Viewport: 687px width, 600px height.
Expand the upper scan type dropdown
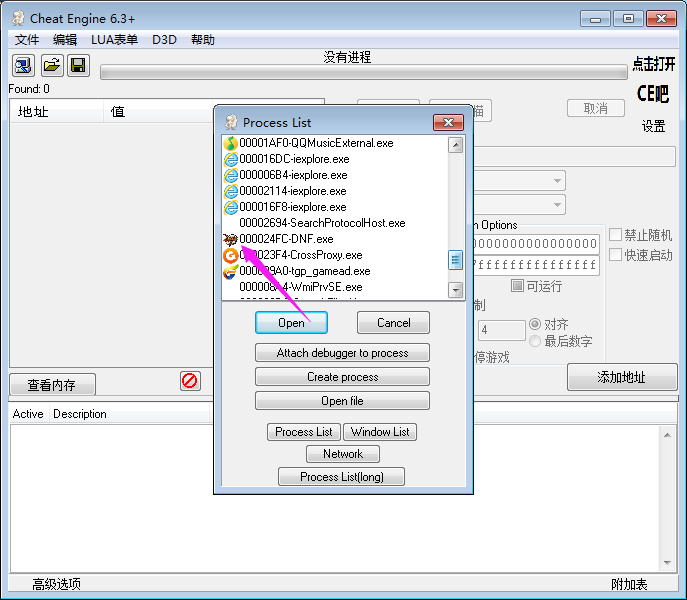click(557, 181)
